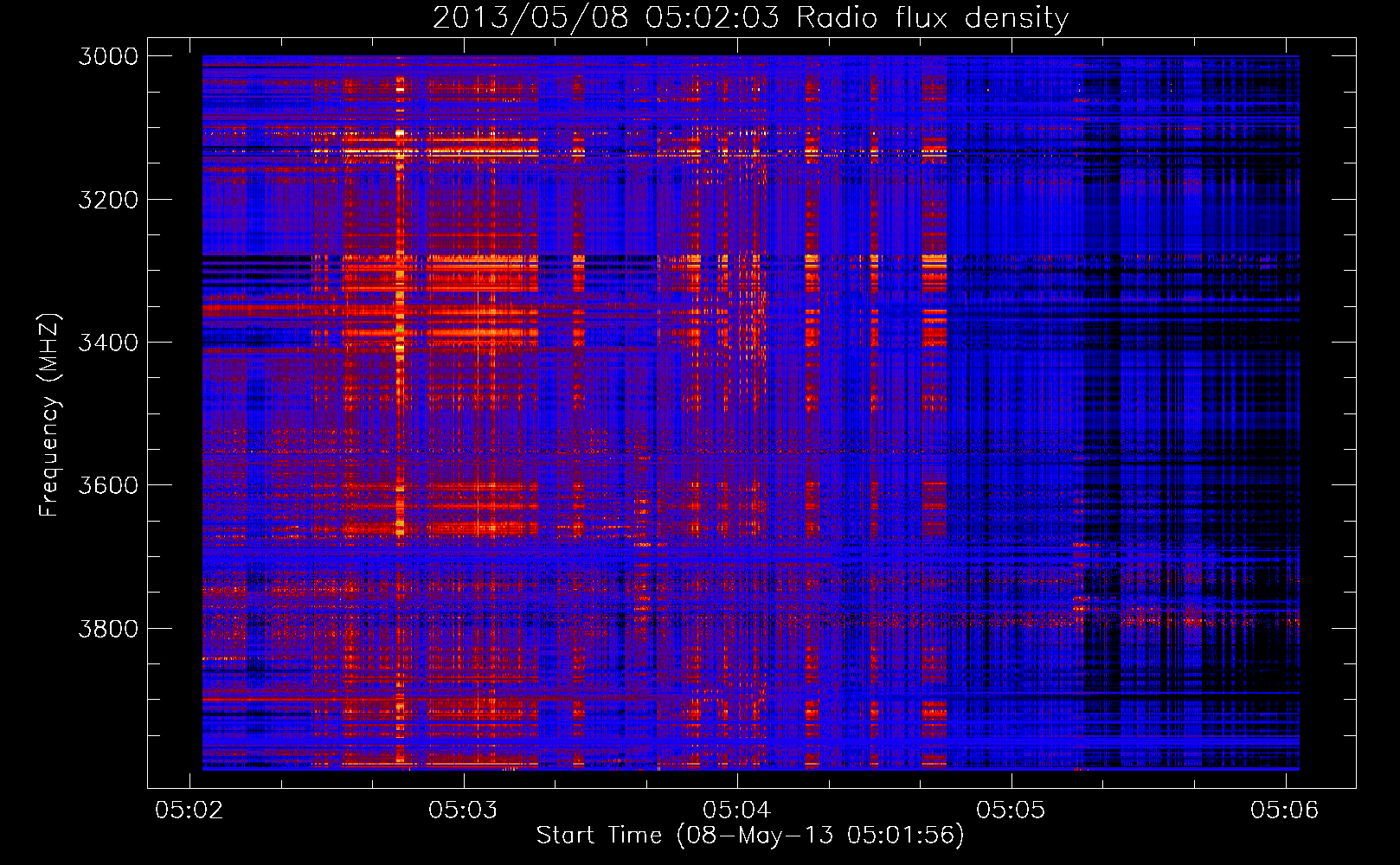Screen dimensions: 1400x865
Task: Select the 3600 frequency tick label
Action: 108,485
